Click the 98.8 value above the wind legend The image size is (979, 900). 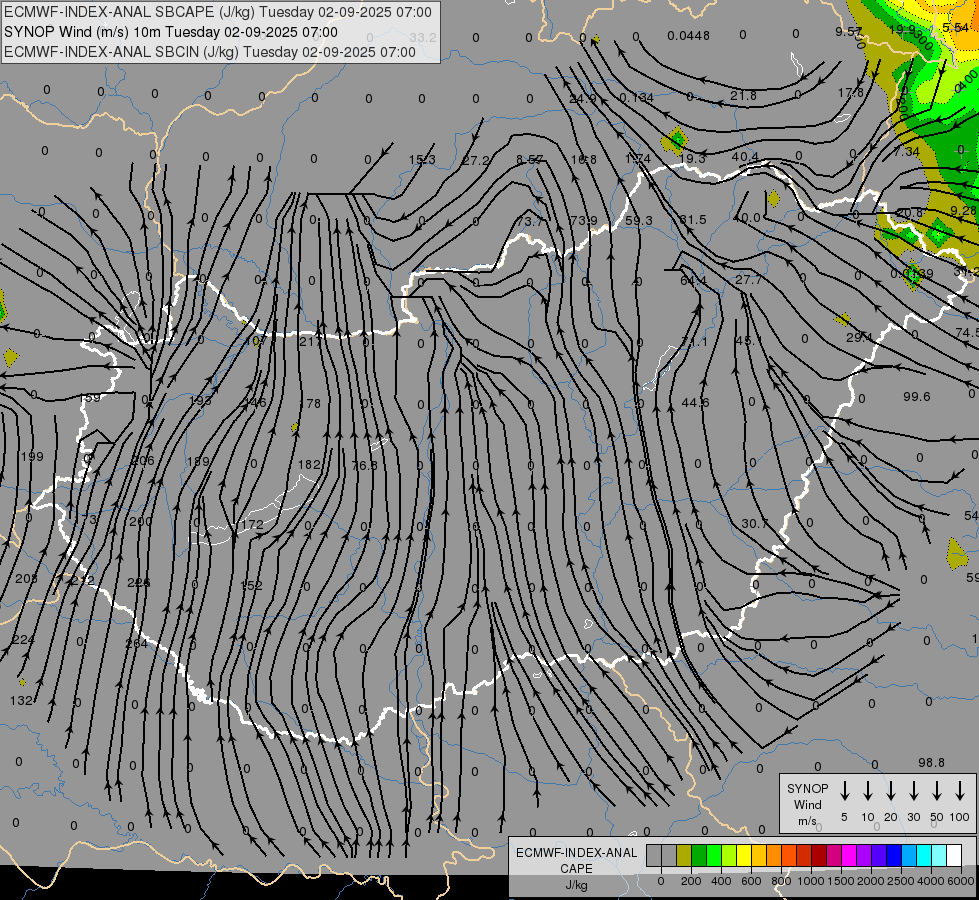(931, 763)
